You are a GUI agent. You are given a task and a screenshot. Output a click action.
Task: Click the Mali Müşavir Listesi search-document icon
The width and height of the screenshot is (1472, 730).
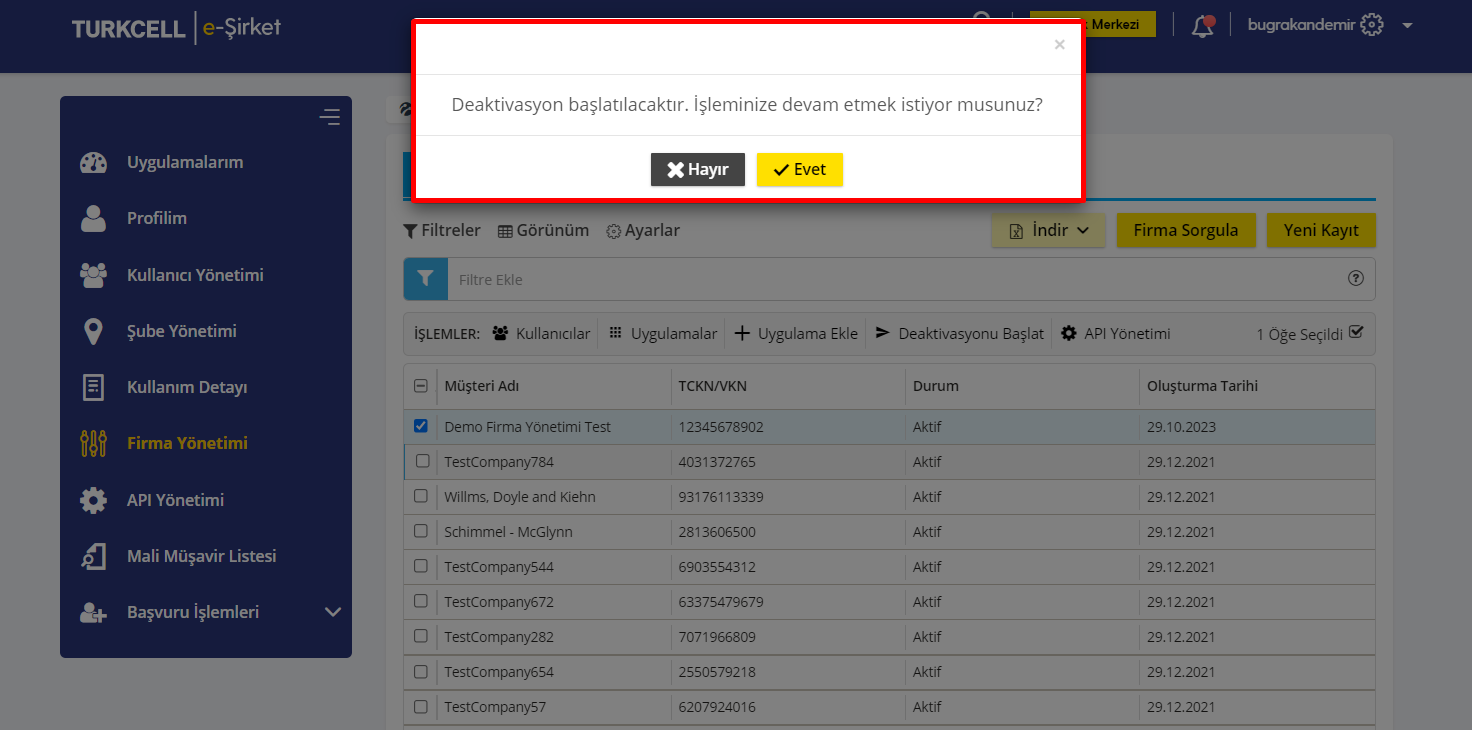pyautogui.click(x=93, y=556)
